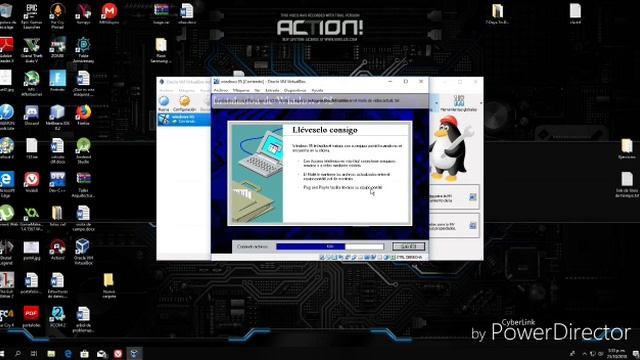
Task: Open the Máquina menu in the VM window
Action: (x=241, y=90)
